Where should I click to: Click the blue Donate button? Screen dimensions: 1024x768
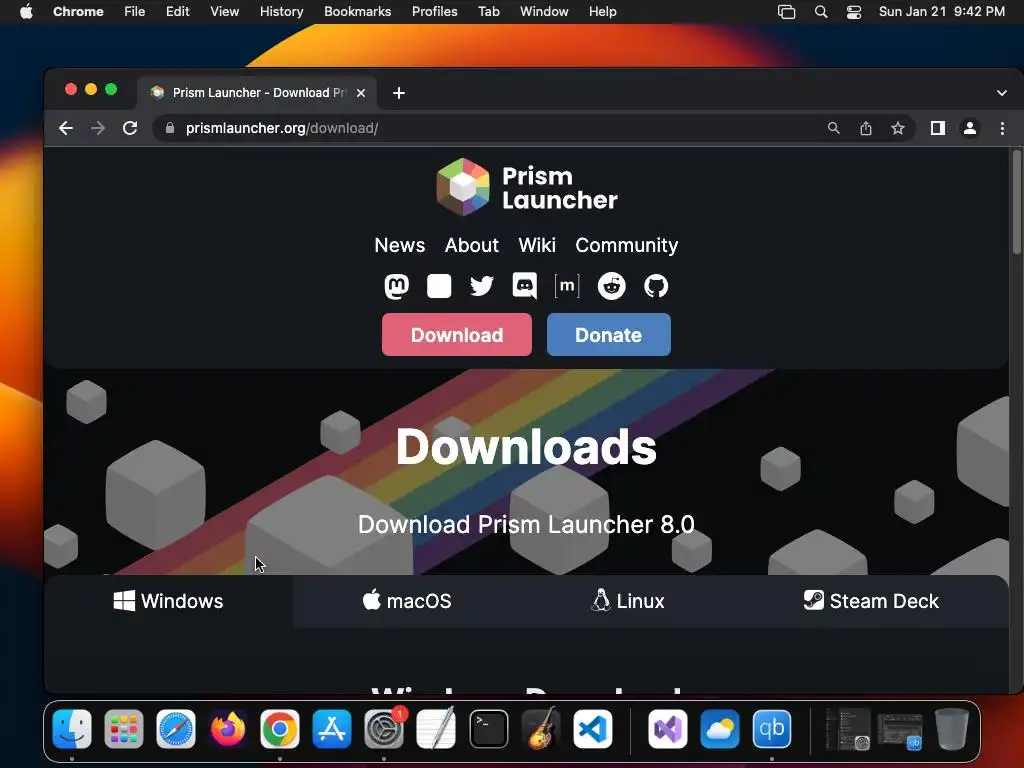(608, 334)
